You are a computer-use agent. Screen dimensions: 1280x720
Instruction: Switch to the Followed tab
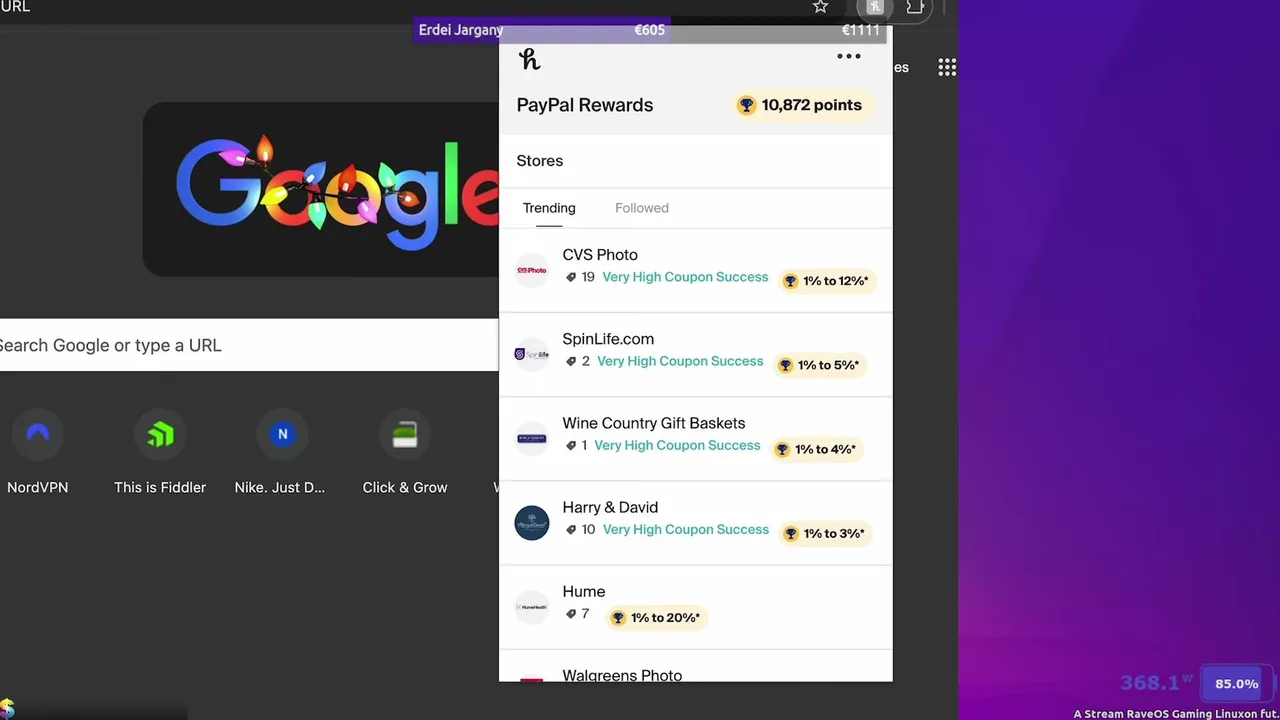pyautogui.click(x=642, y=208)
